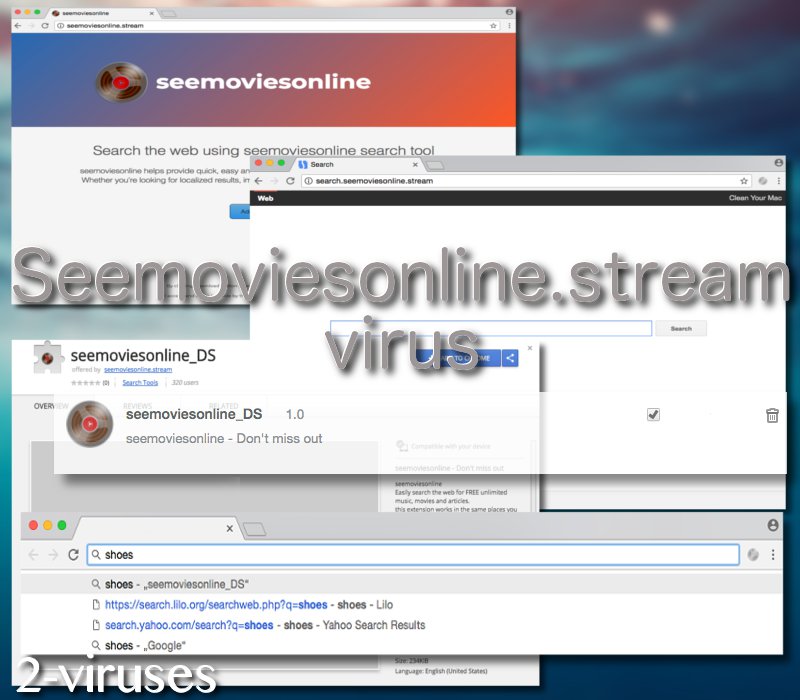The height and width of the screenshot is (700, 800).
Task: Click the Web menu label on the search page
Action: (x=264, y=199)
